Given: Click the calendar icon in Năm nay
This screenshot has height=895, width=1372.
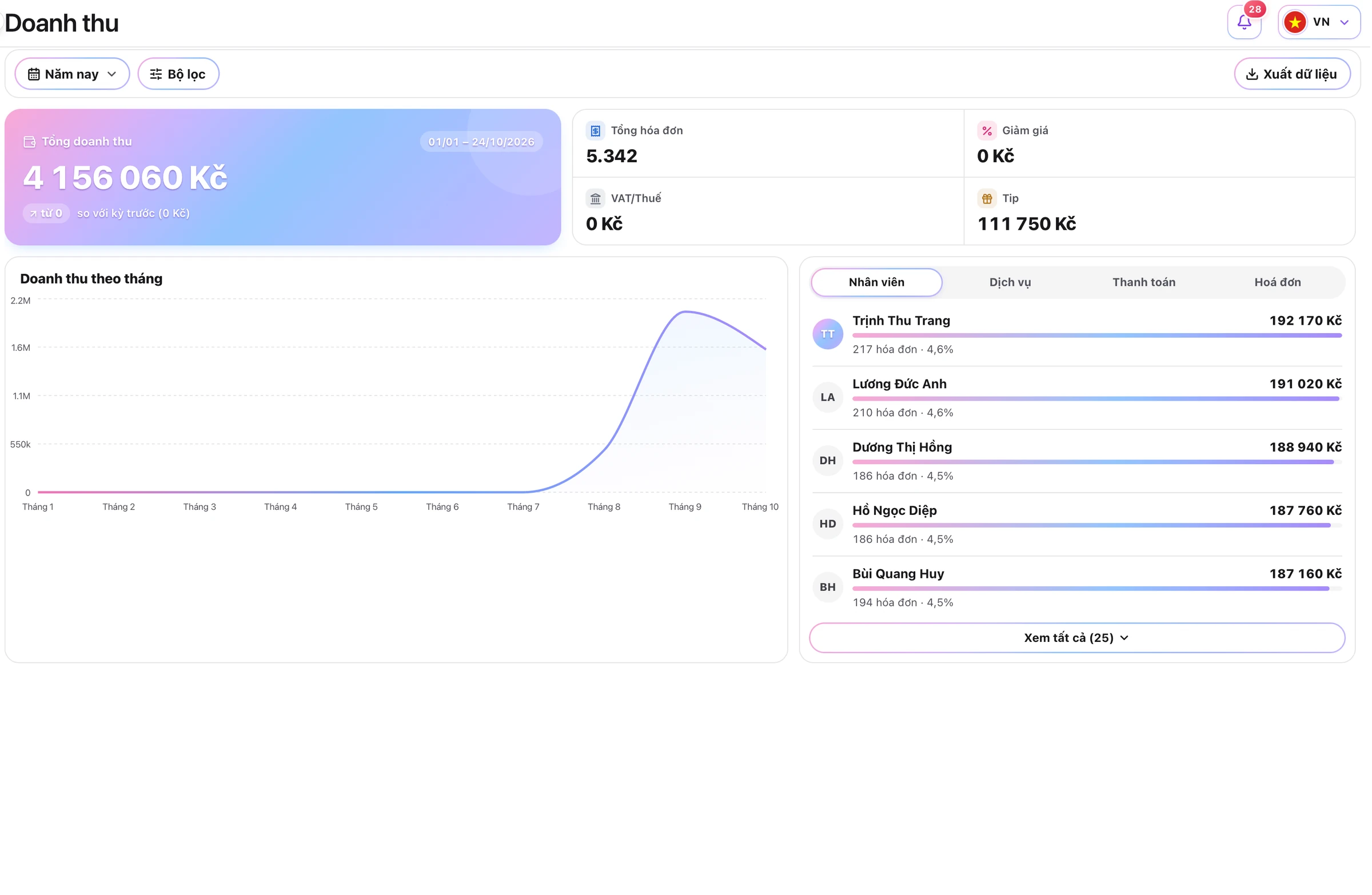Looking at the screenshot, I should 34,74.
